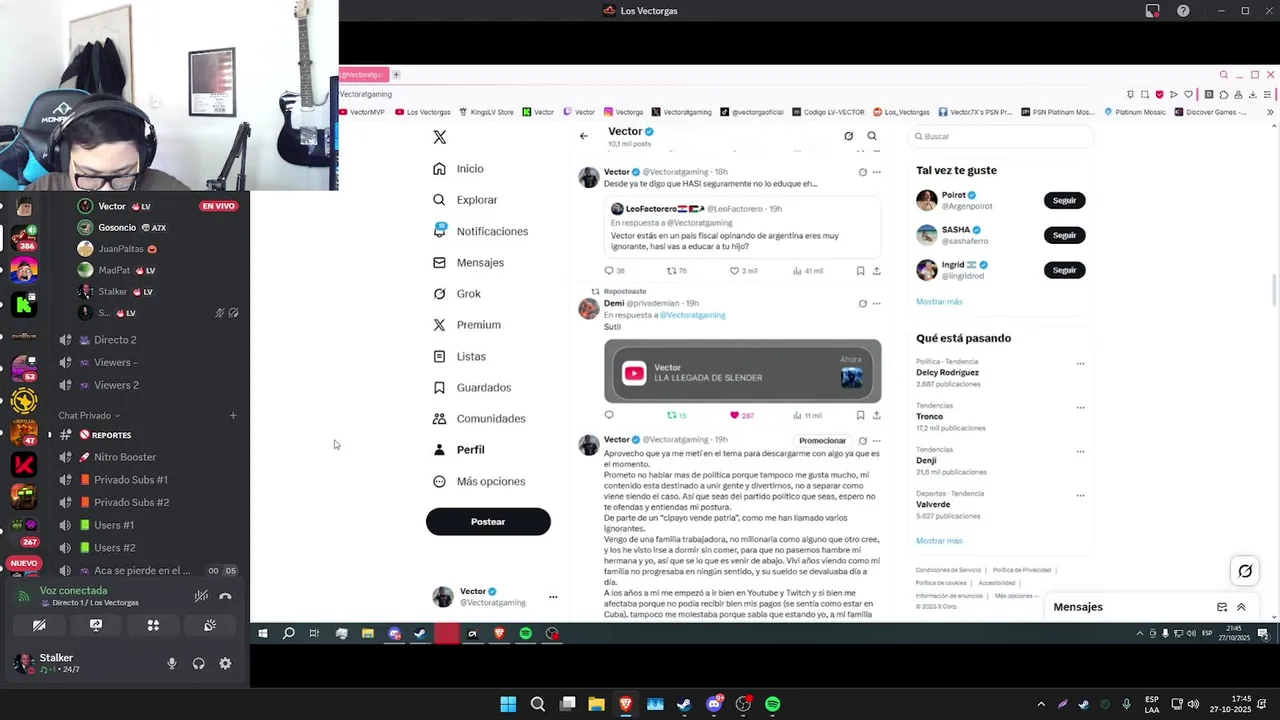Image resolution: width=1280 pixels, height=720 pixels.
Task: Open Windows Start menu on taskbar
Action: tap(508, 704)
